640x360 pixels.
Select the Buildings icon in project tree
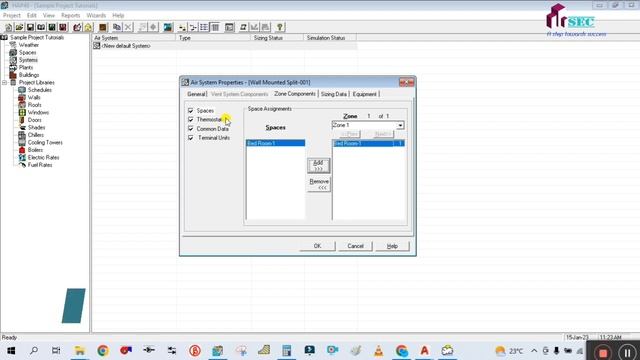13,75
